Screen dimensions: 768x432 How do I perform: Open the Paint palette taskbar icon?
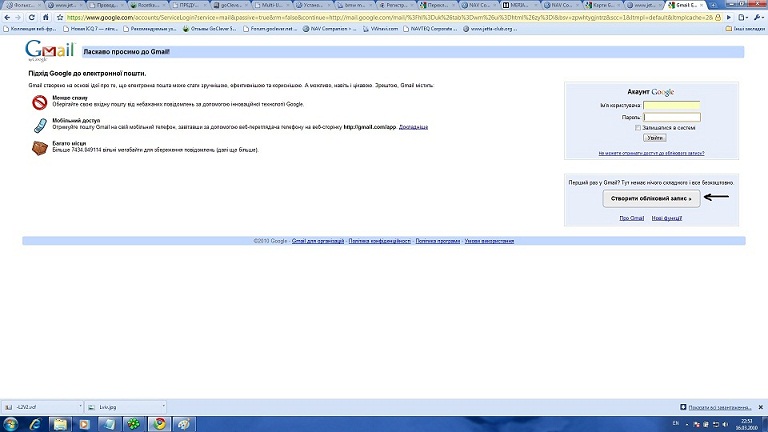click(184, 424)
